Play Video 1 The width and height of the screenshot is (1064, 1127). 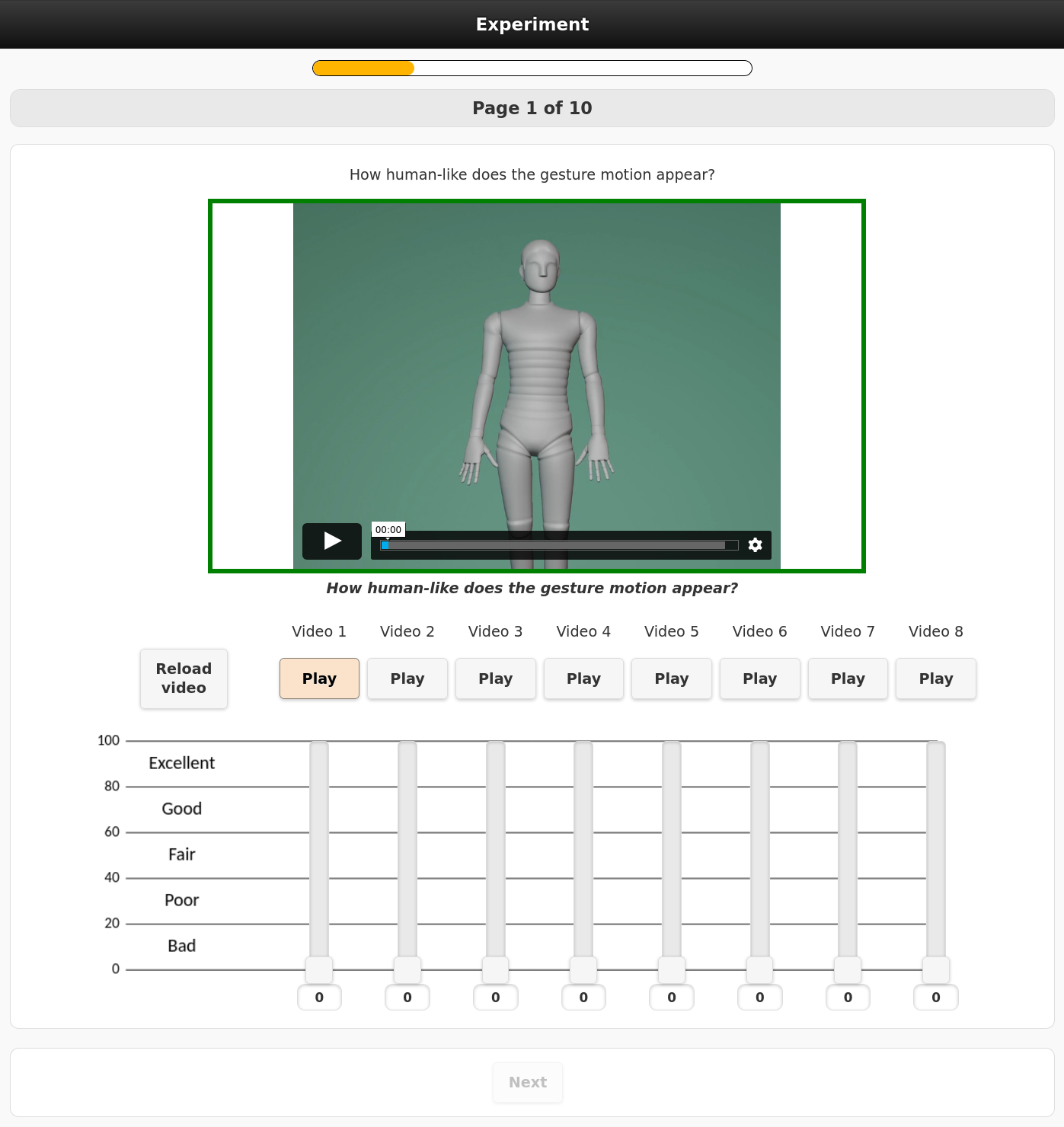click(319, 678)
